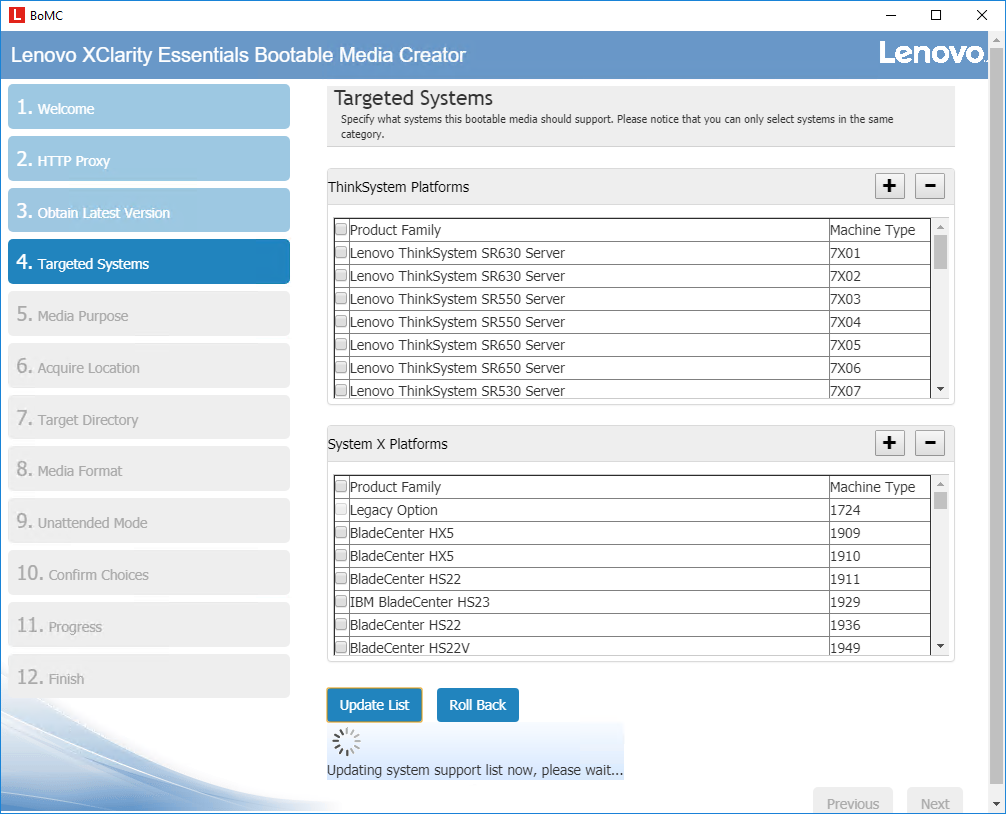Enable the SR650 Server 7X06 checkbox
The width and height of the screenshot is (1006, 814).
point(341,368)
